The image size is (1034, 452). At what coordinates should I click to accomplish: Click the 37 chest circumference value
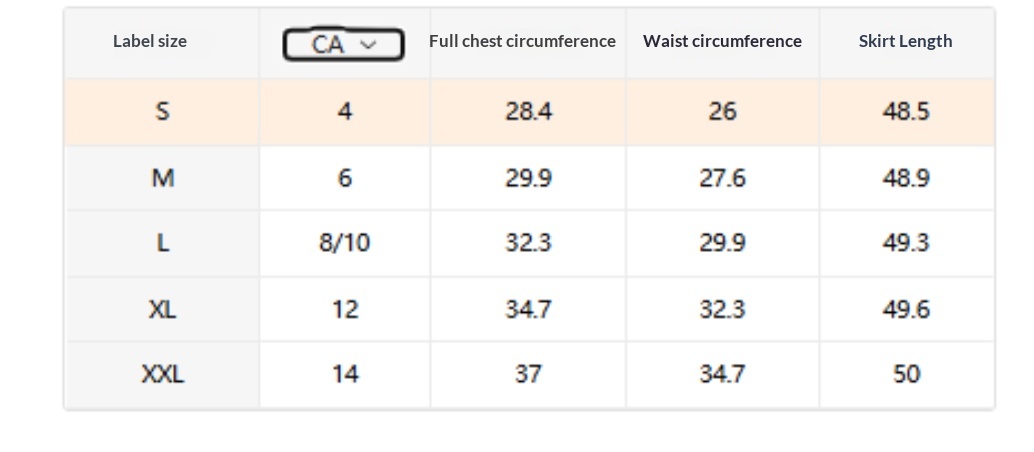(528, 374)
